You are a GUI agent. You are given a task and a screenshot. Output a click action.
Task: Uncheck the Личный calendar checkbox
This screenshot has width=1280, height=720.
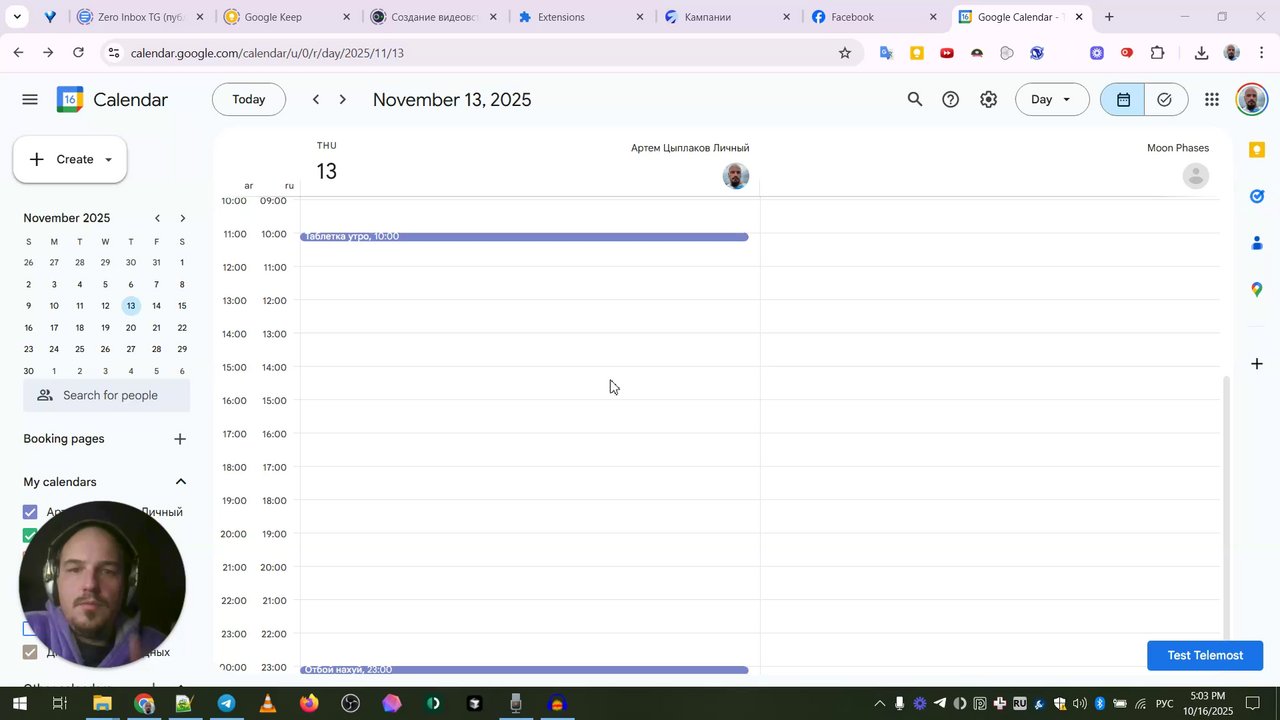click(x=30, y=512)
